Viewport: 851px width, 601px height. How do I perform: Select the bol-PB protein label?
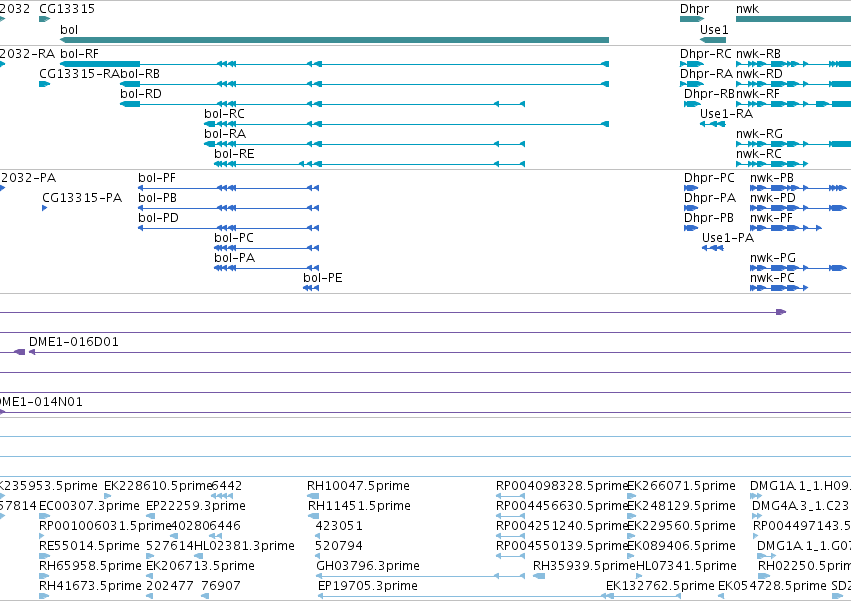pyautogui.click(x=157, y=198)
